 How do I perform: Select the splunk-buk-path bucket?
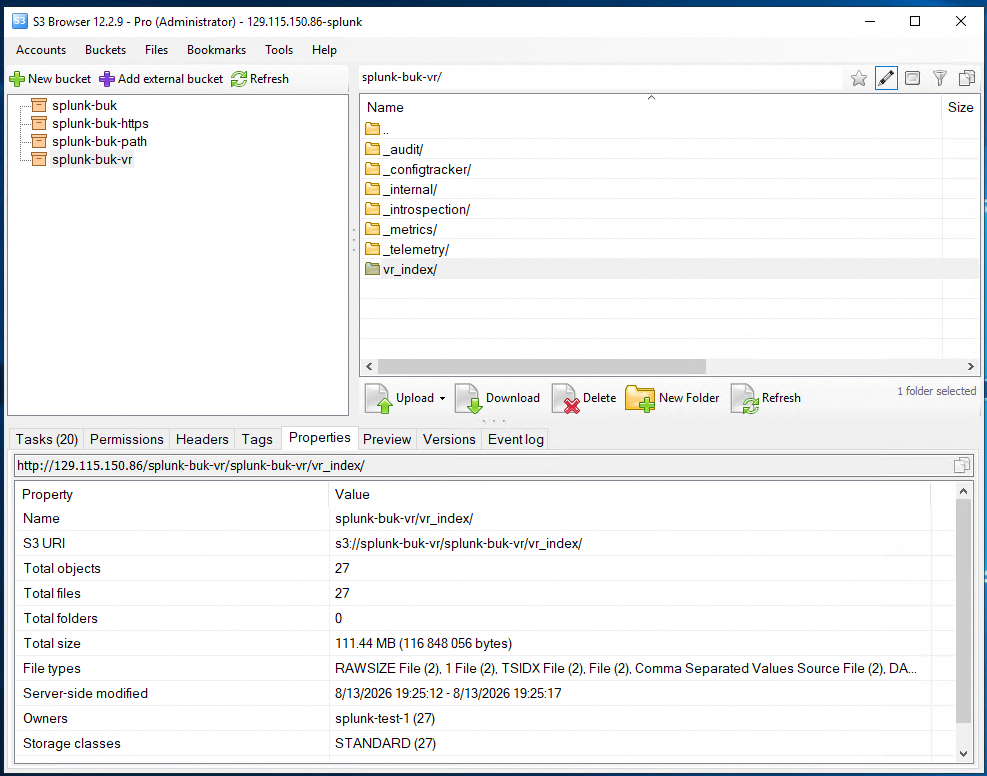click(99, 142)
